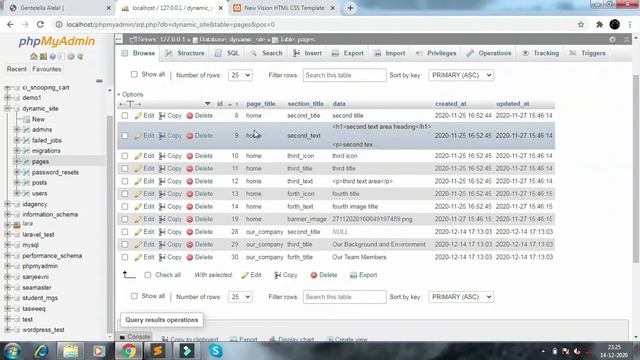Select checkbox for row id 12
The height and width of the screenshot is (360, 640).
click(x=125, y=181)
